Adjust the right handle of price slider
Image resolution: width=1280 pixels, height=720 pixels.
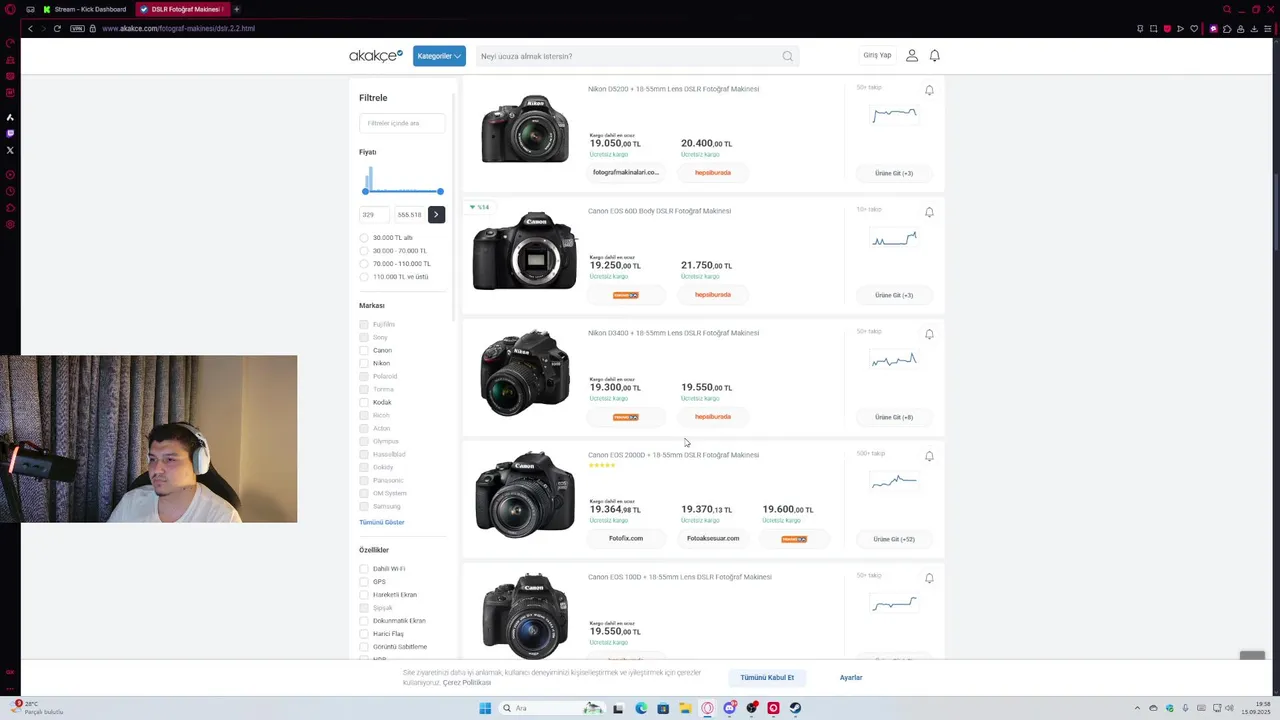[x=440, y=191]
